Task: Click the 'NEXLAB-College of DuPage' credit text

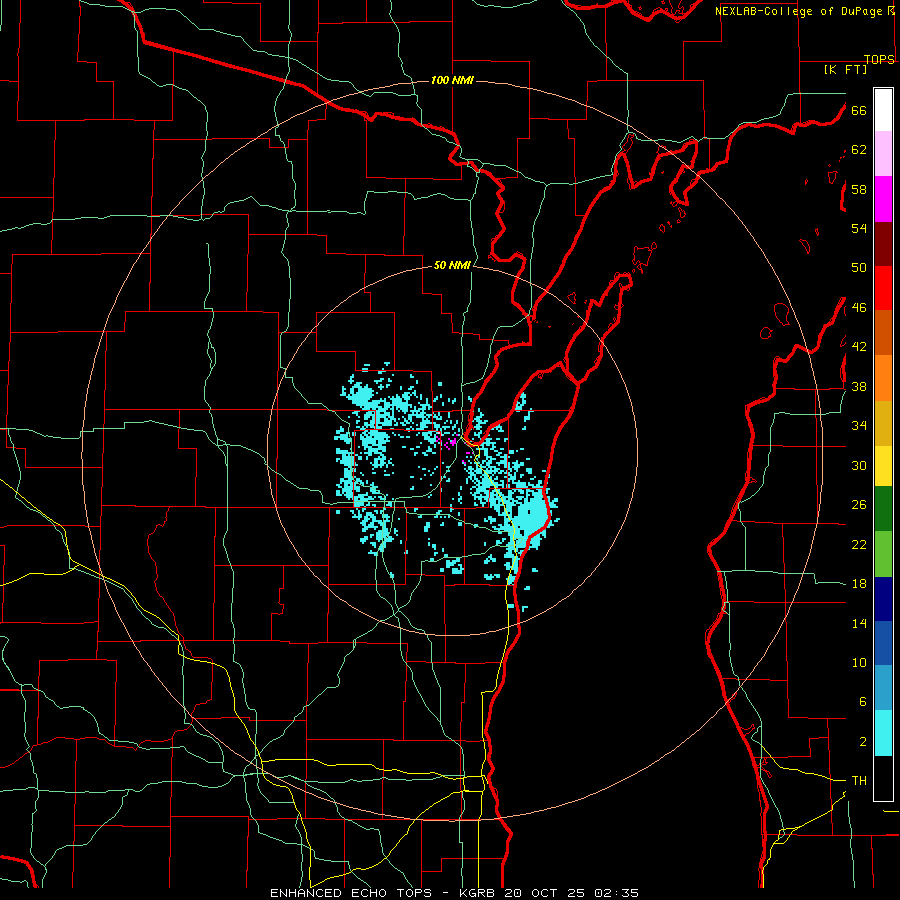Action: pyautogui.click(x=800, y=11)
